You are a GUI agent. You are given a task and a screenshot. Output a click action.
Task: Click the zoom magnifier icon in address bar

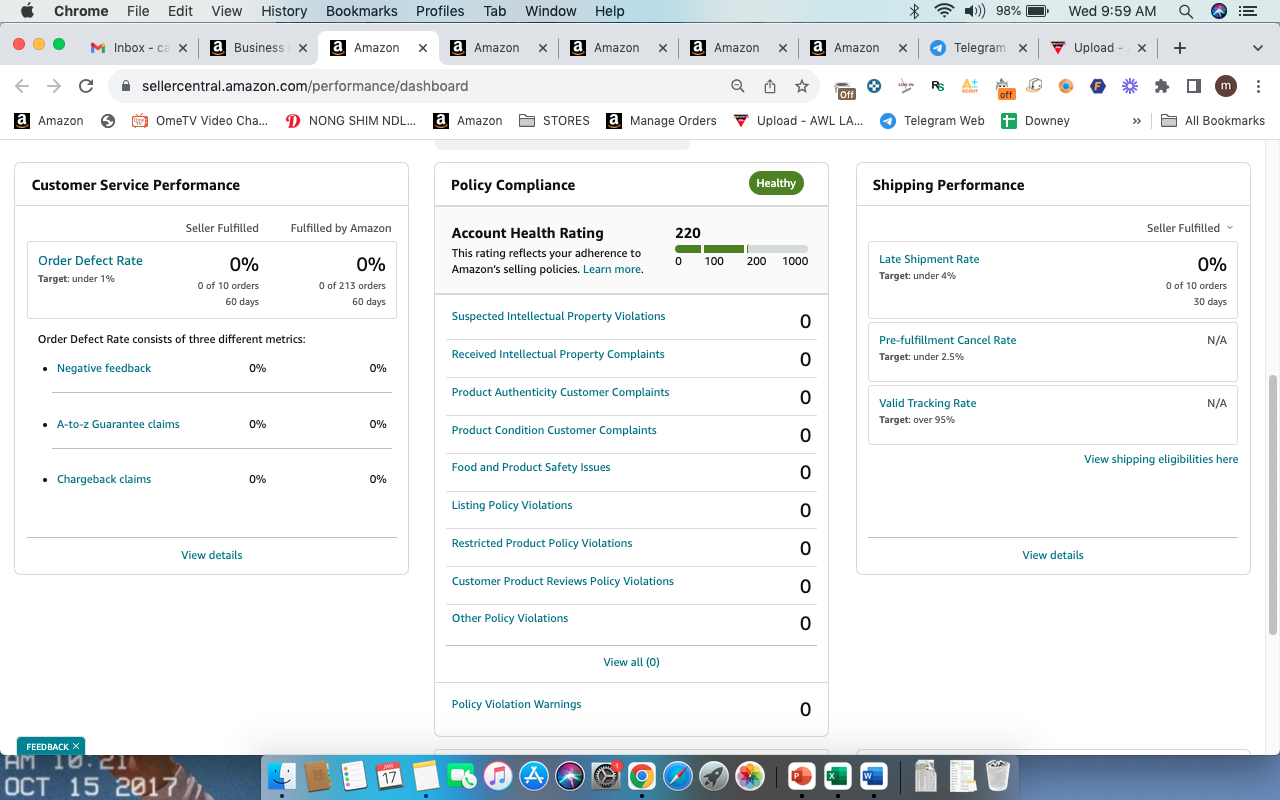(x=738, y=86)
